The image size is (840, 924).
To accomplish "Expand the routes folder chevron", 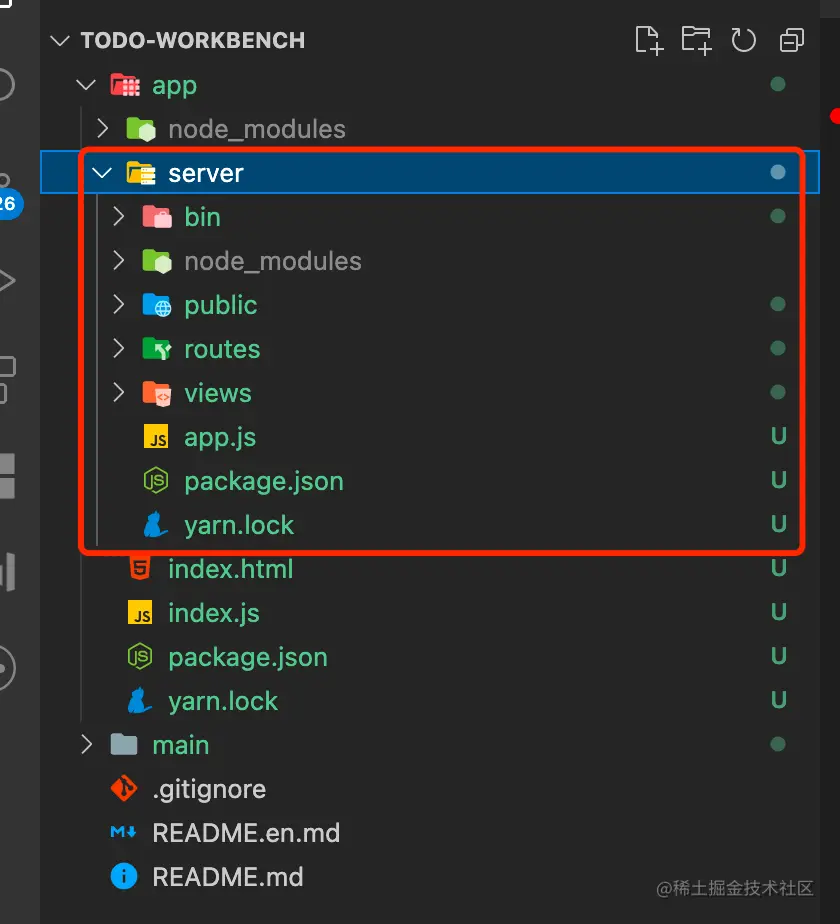I will [x=119, y=349].
